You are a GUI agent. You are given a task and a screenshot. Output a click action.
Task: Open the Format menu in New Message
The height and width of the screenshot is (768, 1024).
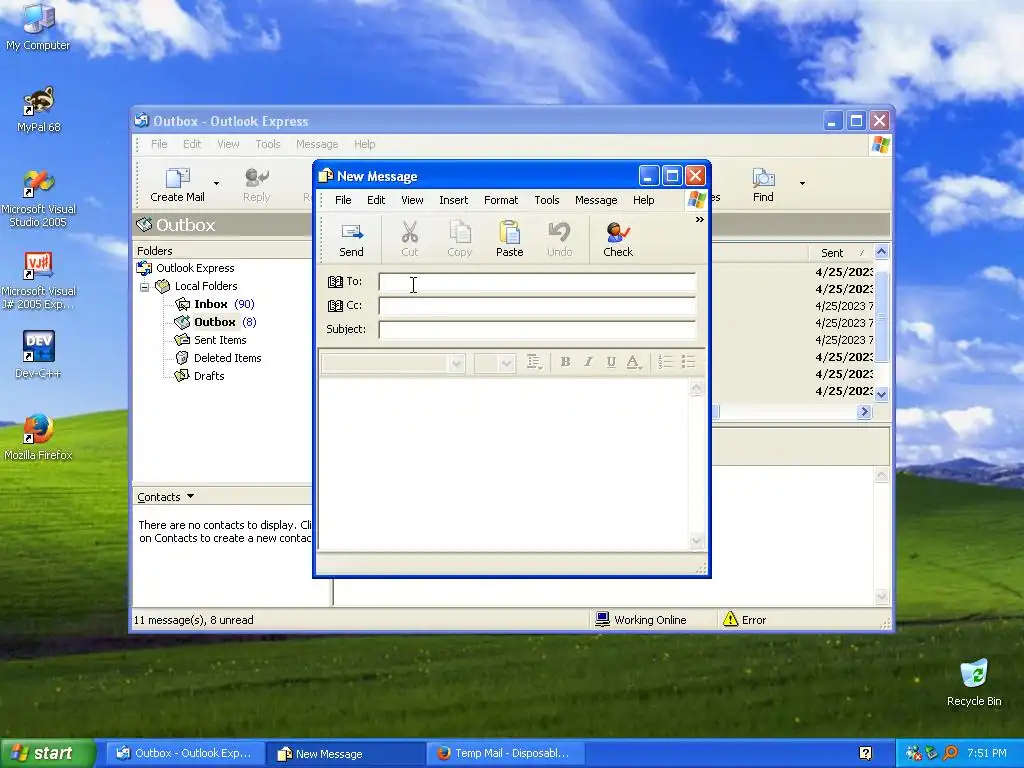pyautogui.click(x=501, y=200)
